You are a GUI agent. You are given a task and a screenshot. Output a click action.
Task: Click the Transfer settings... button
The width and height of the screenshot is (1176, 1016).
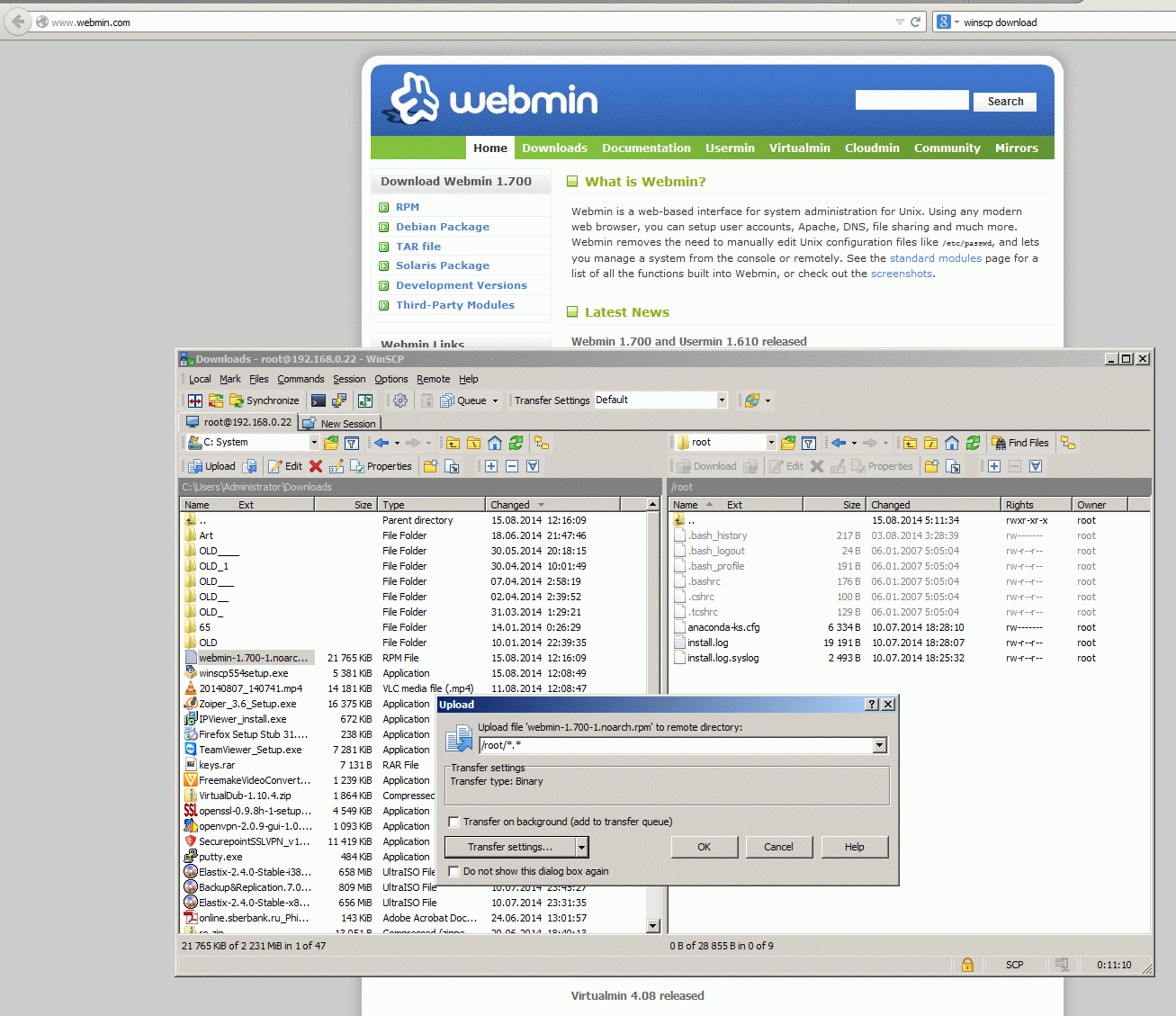click(x=510, y=847)
